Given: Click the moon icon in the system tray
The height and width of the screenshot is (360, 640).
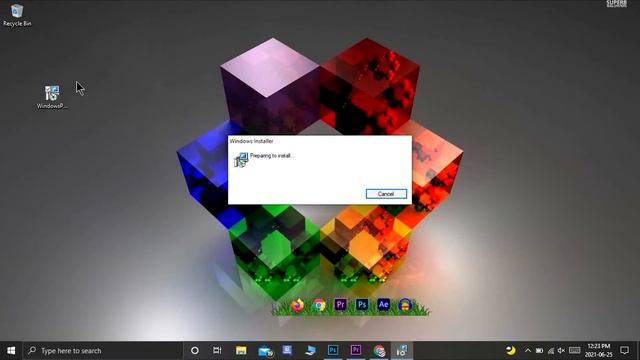Looking at the screenshot, I should click(510, 350).
